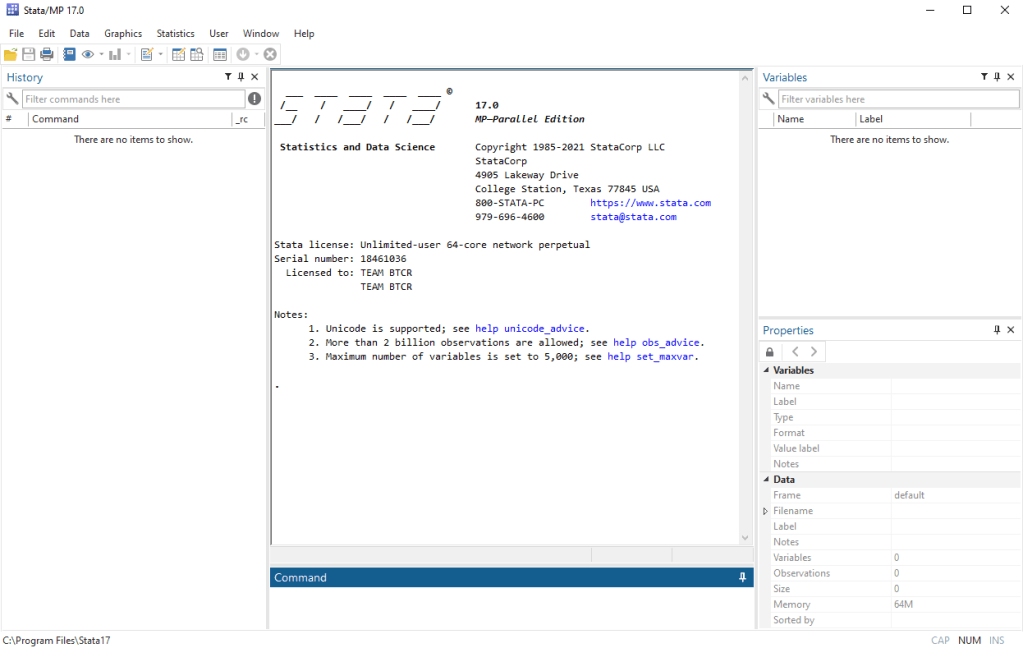The height and width of the screenshot is (648, 1023).
Task: Open the Data Editor (Edit) icon
Action: pos(178,54)
